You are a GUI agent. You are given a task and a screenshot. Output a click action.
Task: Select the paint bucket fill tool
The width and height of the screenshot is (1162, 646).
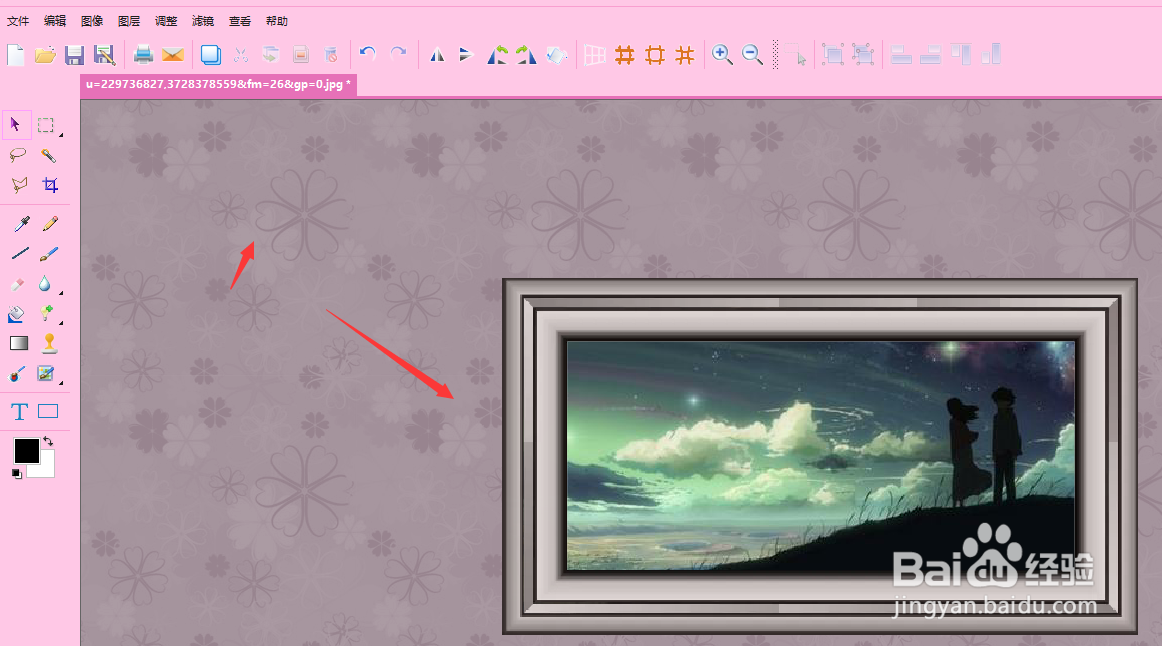point(16,314)
